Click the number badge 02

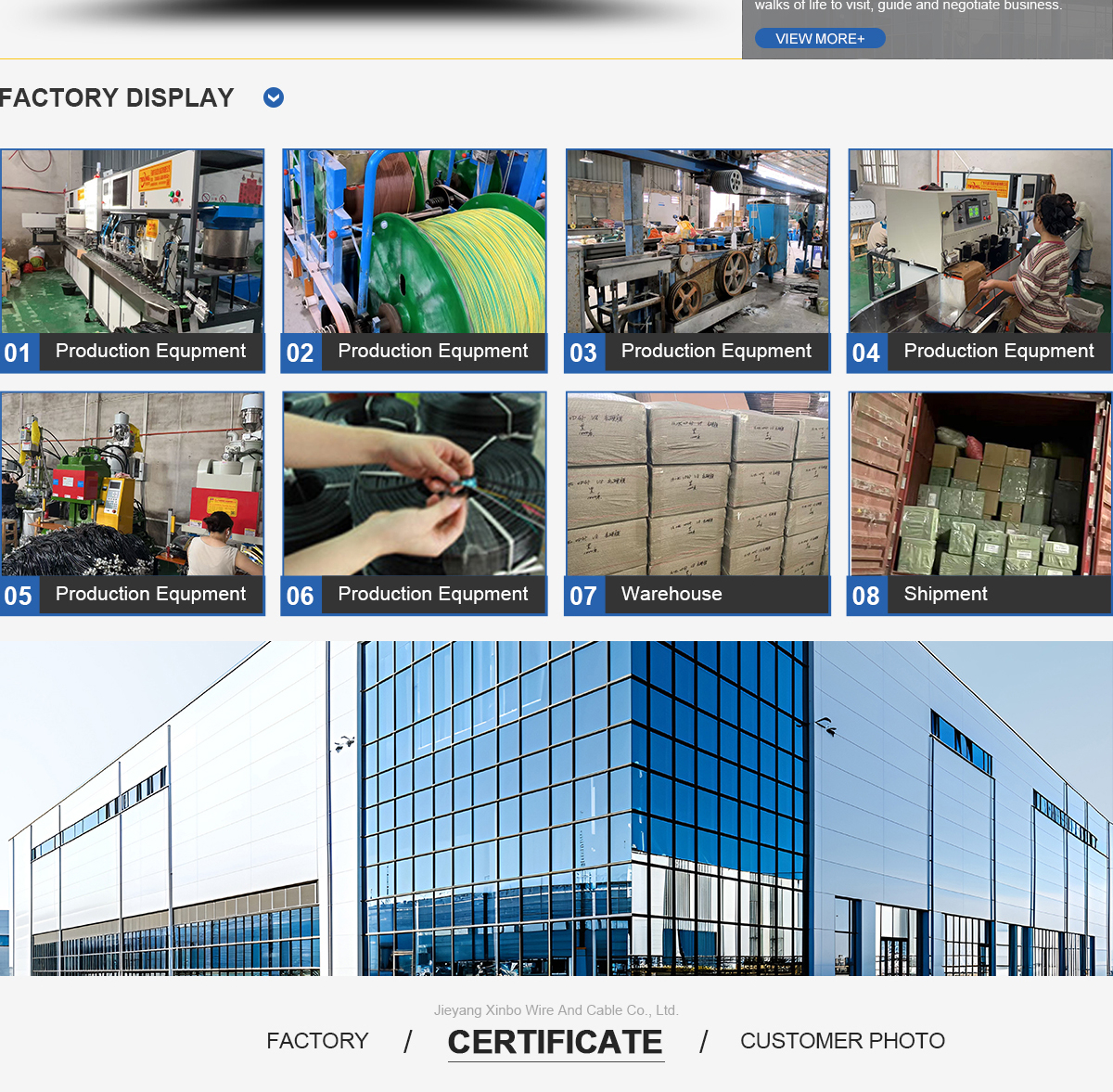[301, 353]
